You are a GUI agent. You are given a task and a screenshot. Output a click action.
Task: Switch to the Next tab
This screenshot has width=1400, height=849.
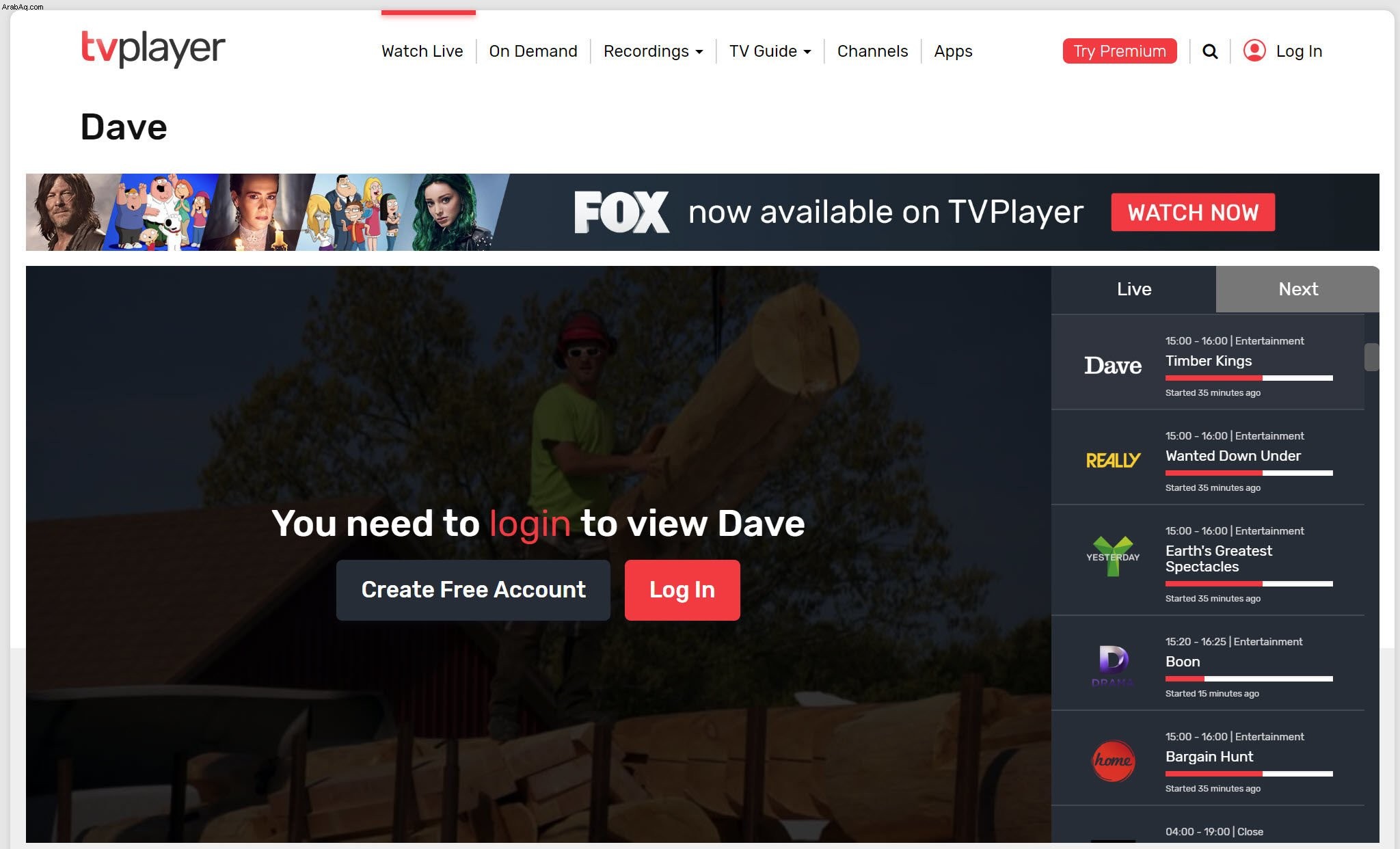point(1297,289)
